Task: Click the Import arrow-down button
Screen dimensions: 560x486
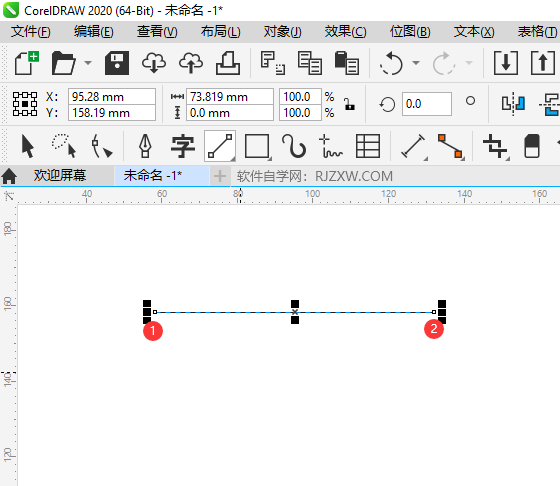Action: click(x=506, y=63)
